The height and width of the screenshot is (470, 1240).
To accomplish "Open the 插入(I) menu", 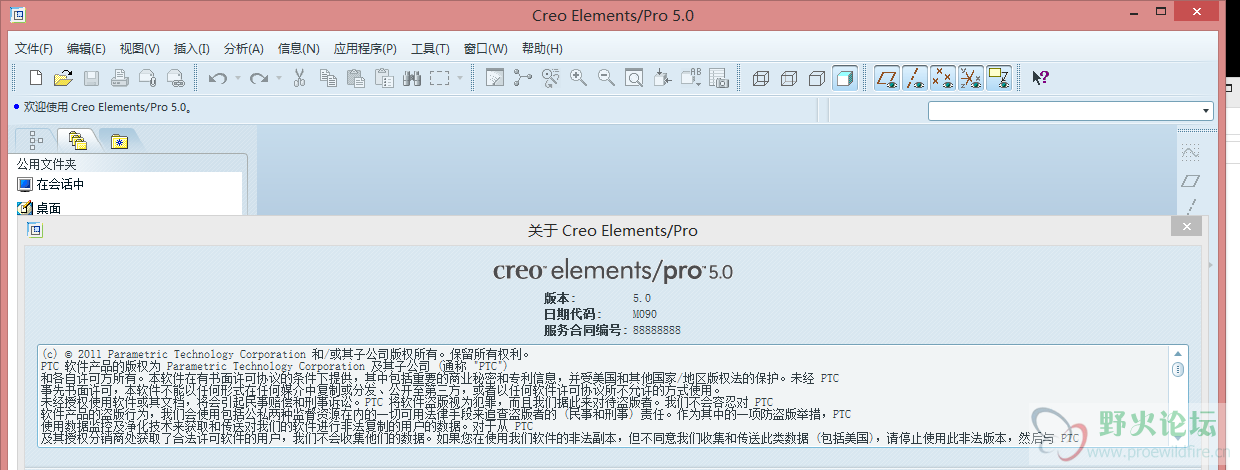I will [191, 48].
